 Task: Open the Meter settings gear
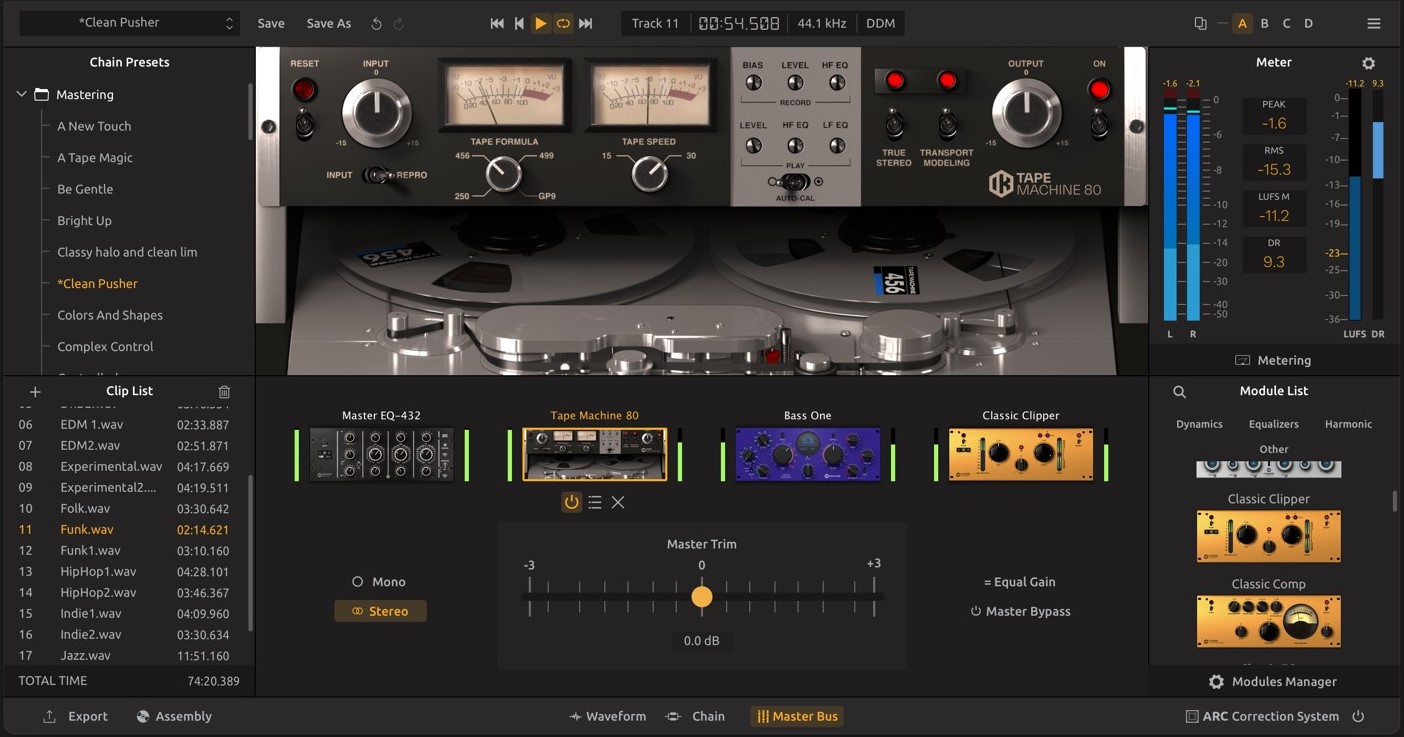[1369, 63]
